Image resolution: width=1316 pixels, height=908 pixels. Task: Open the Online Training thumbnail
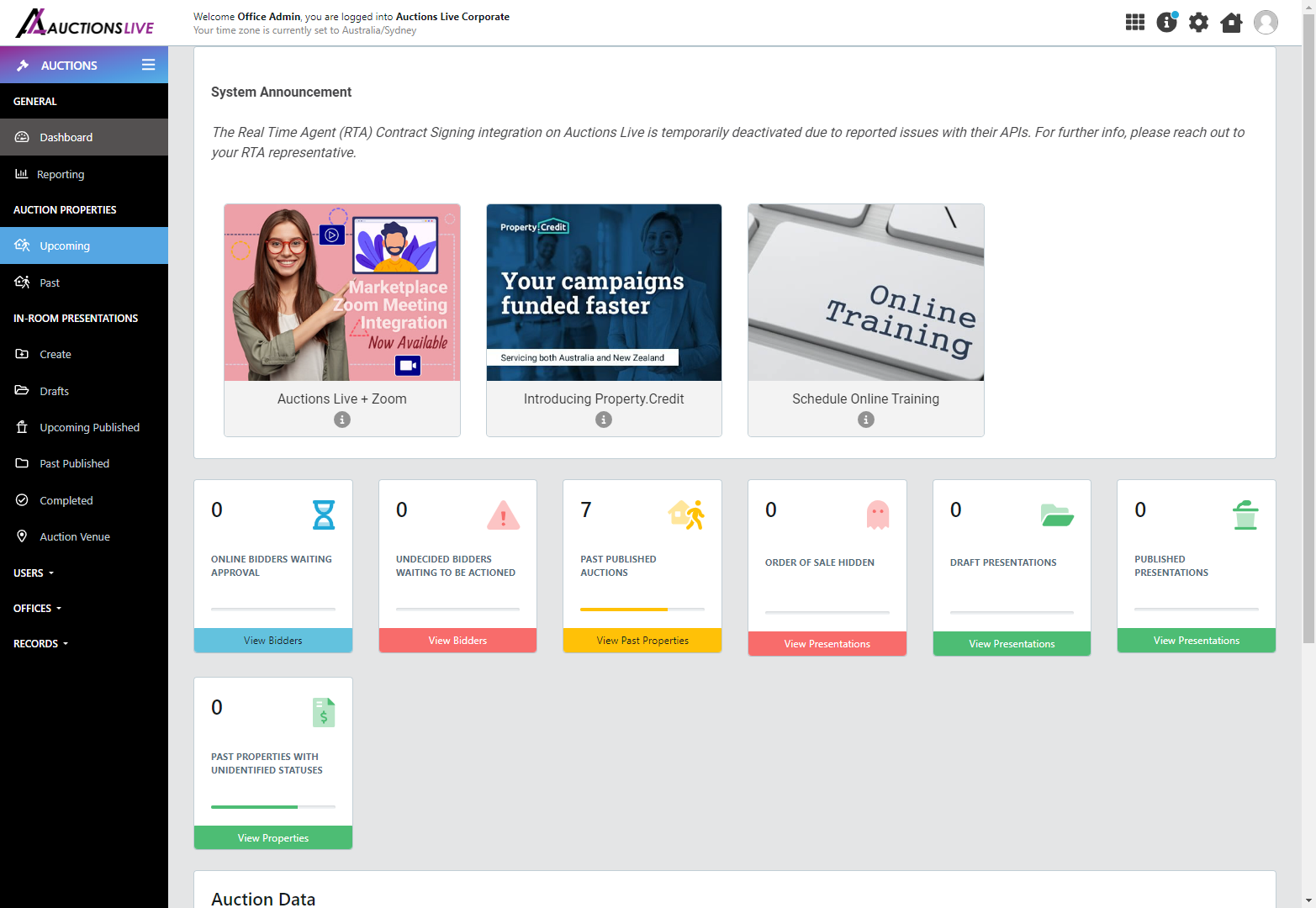866,293
